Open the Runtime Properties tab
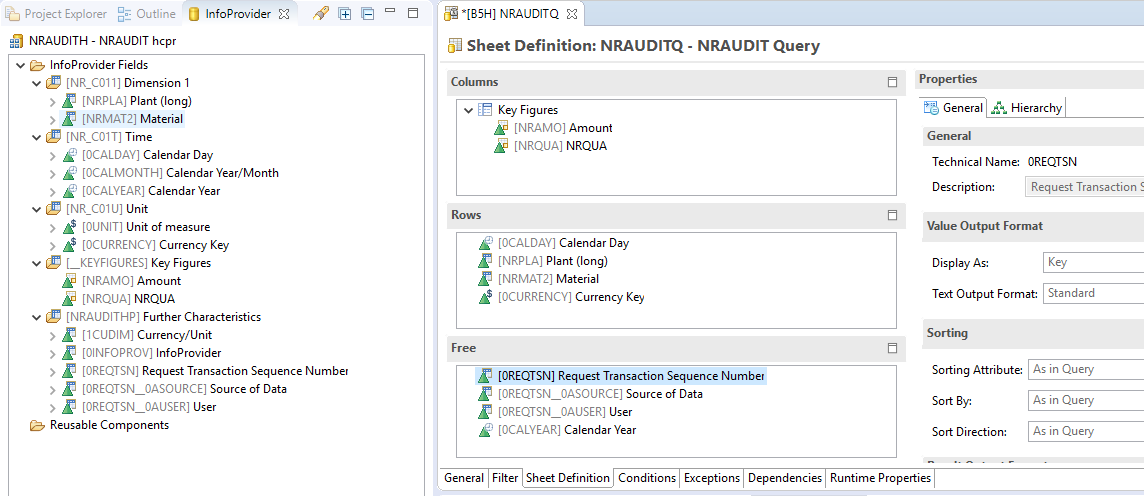 (x=881, y=478)
